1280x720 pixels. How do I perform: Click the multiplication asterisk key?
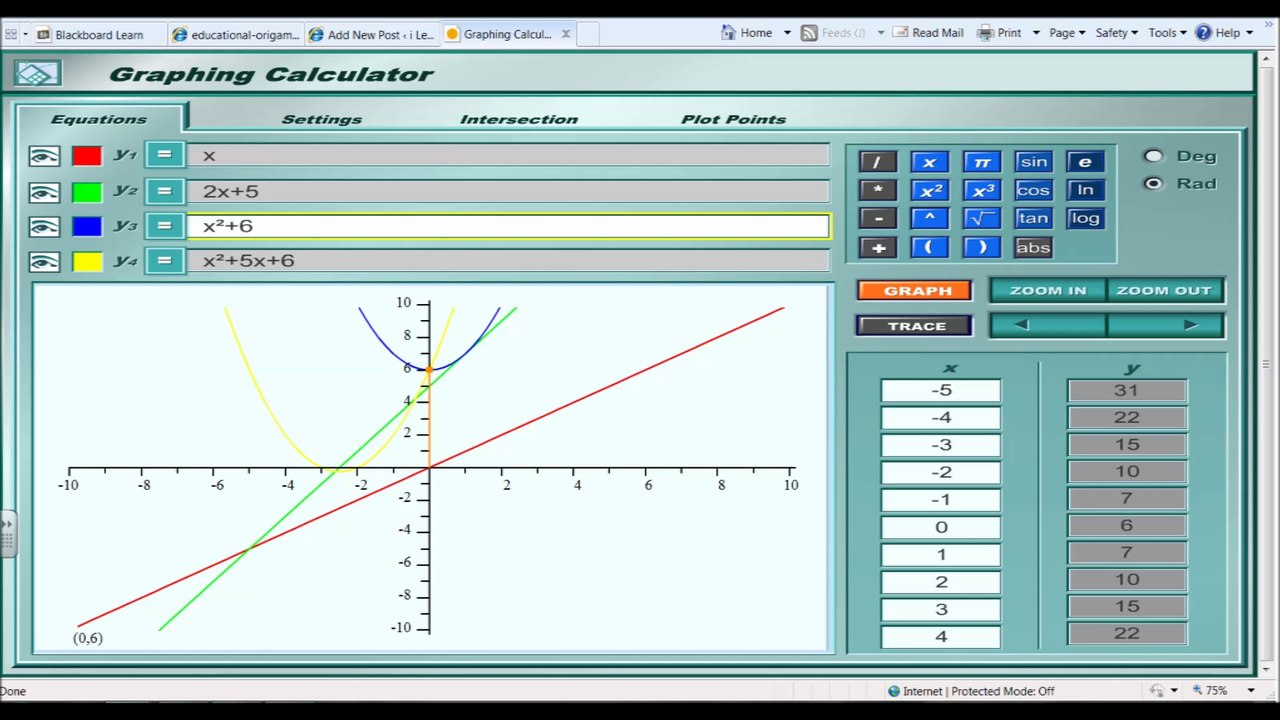tap(877, 190)
